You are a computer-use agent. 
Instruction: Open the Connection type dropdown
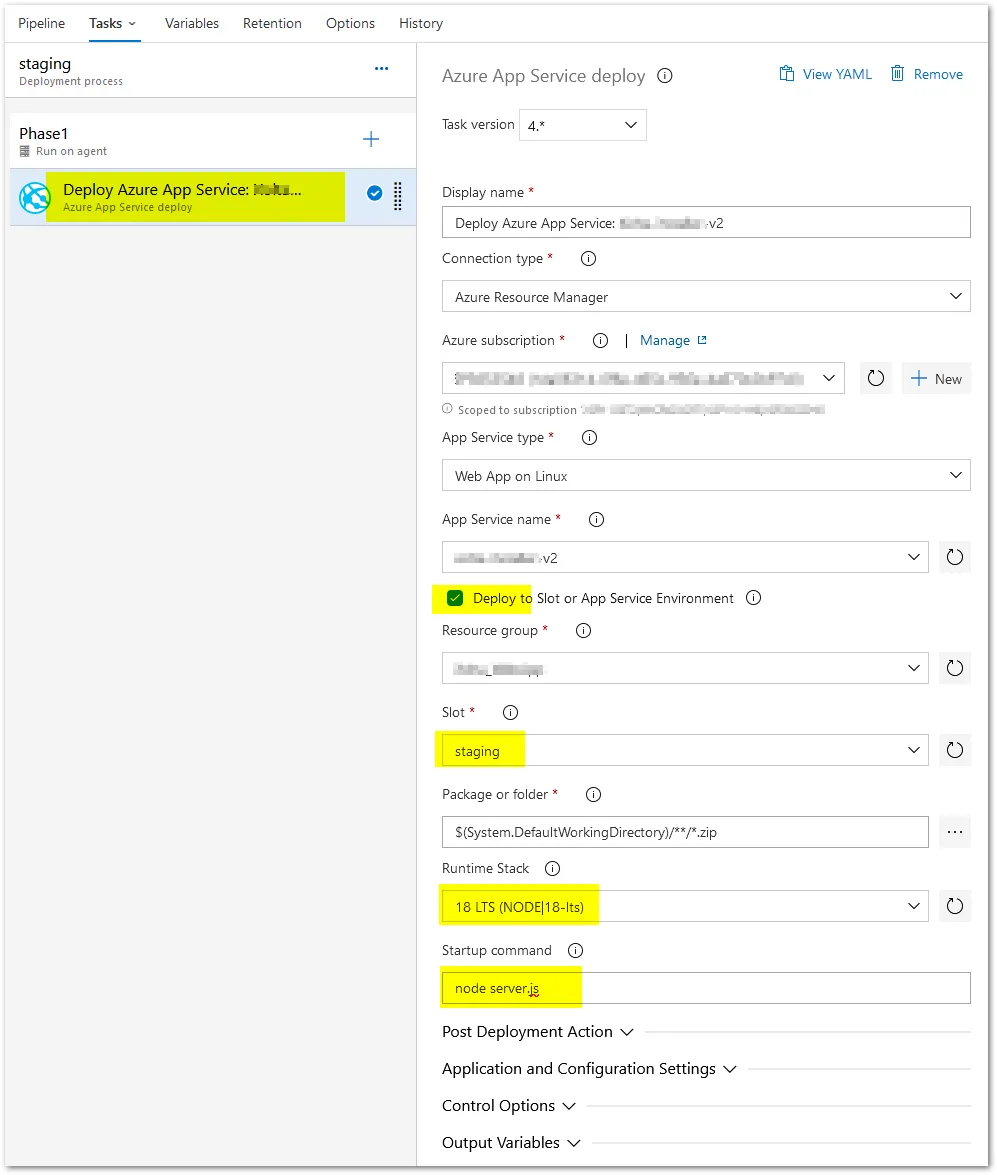pyautogui.click(x=706, y=297)
